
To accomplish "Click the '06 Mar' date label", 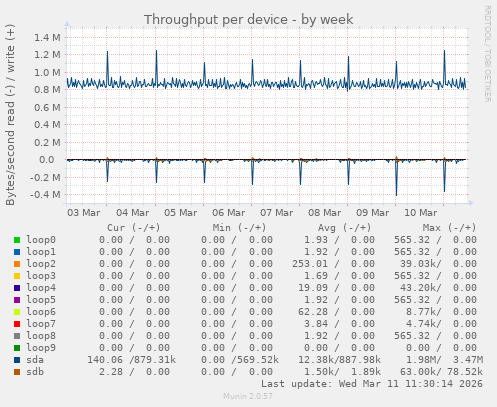I will point(229,213).
